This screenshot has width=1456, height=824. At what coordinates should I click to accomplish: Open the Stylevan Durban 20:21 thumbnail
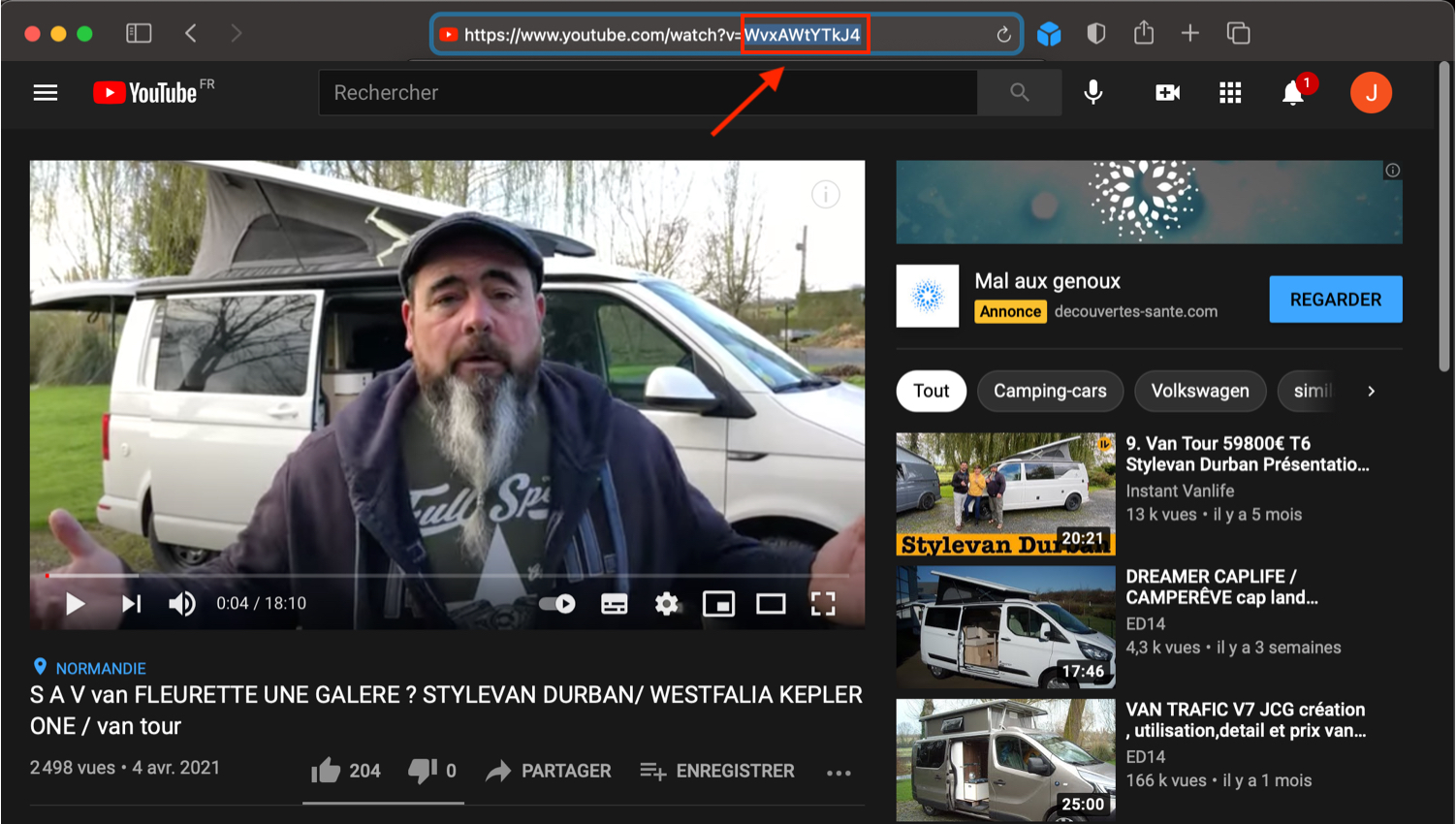pyautogui.click(x=1005, y=494)
